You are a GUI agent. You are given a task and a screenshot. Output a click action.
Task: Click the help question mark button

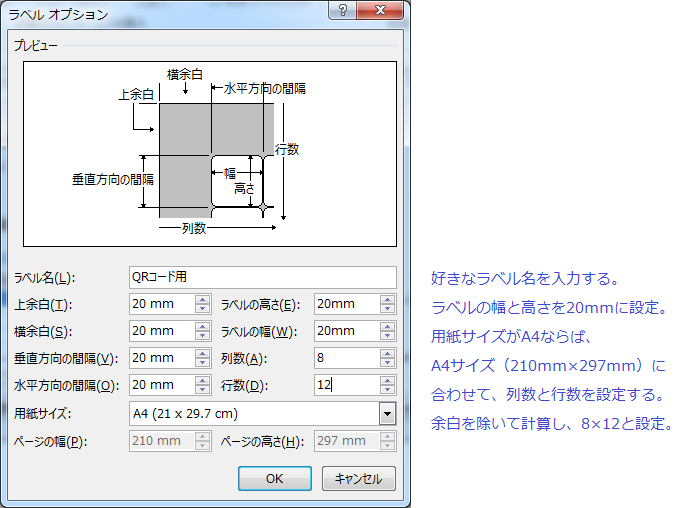[x=342, y=10]
